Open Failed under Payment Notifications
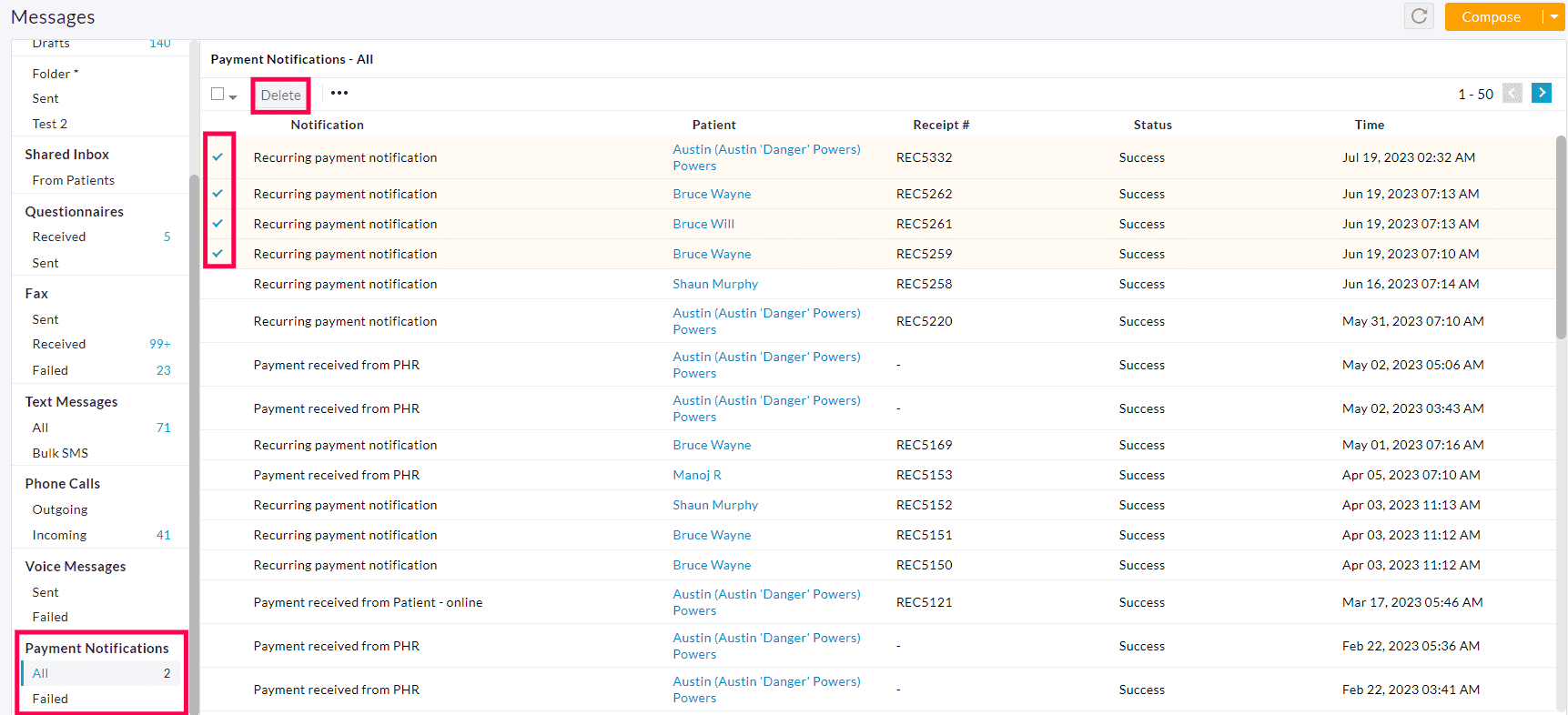1568x715 pixels. (50, 699)
